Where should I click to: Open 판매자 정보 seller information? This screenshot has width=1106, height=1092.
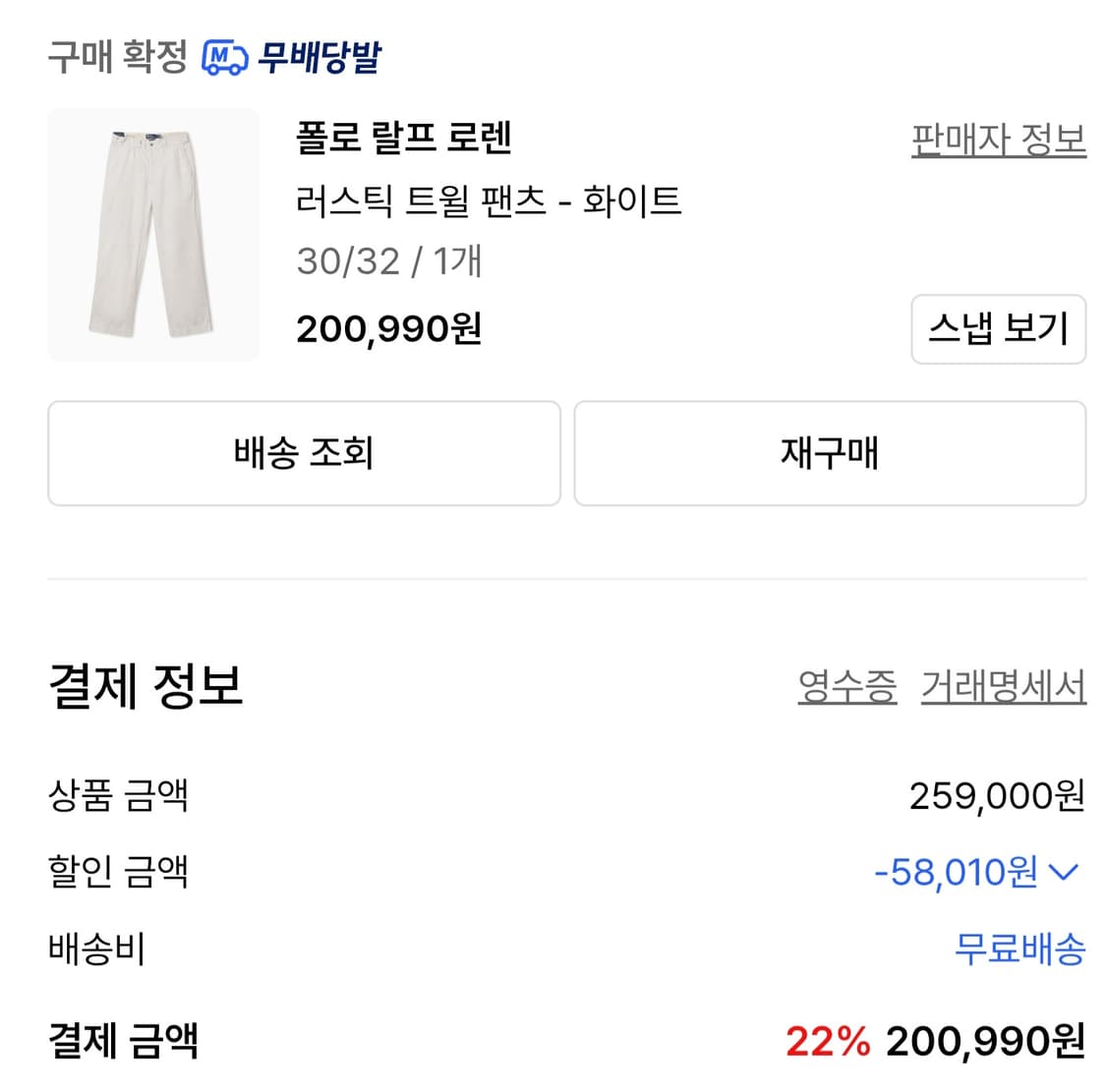coord(997,141)
